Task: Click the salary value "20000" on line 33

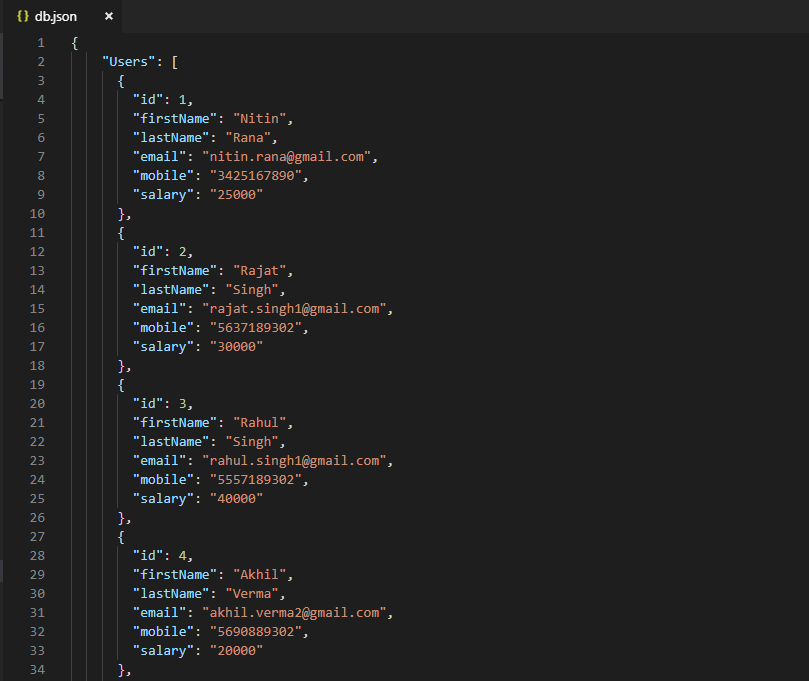Action: [x=237, y=650]
